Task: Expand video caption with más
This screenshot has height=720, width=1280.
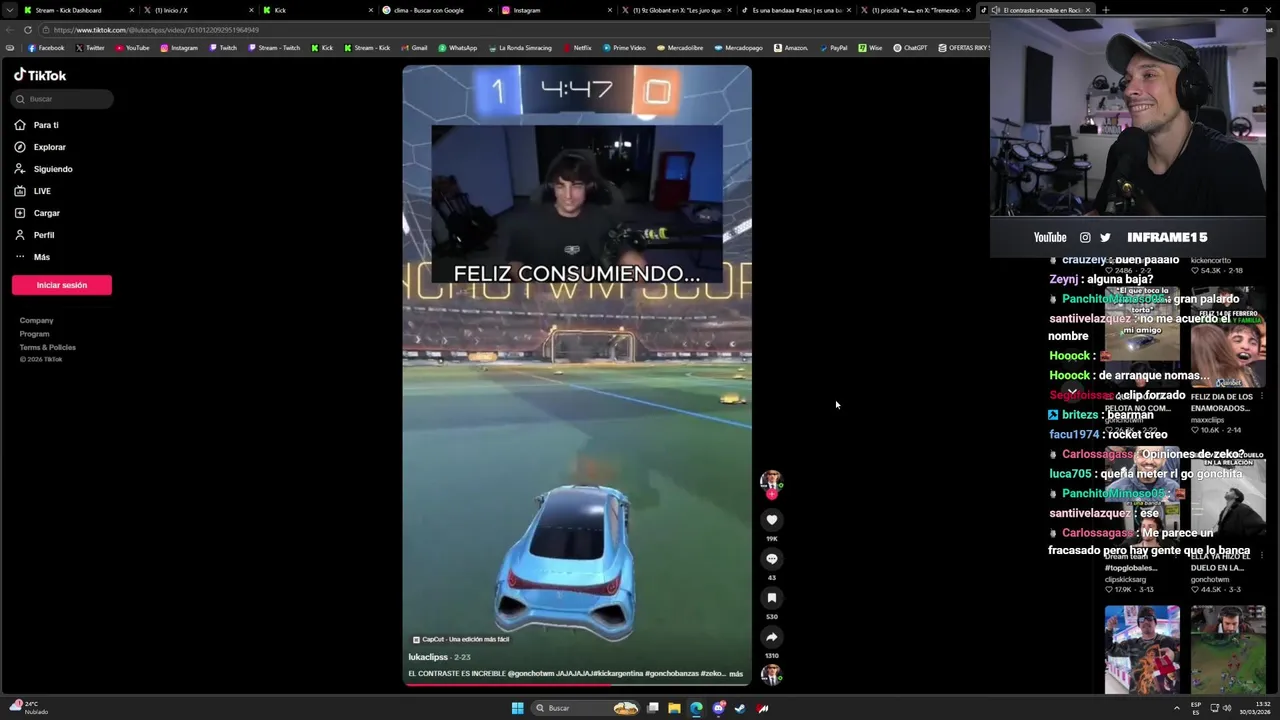Action: 736,674
